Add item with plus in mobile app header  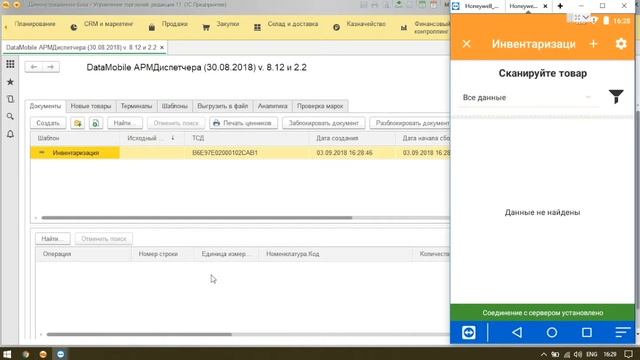(x=593, y=44)
